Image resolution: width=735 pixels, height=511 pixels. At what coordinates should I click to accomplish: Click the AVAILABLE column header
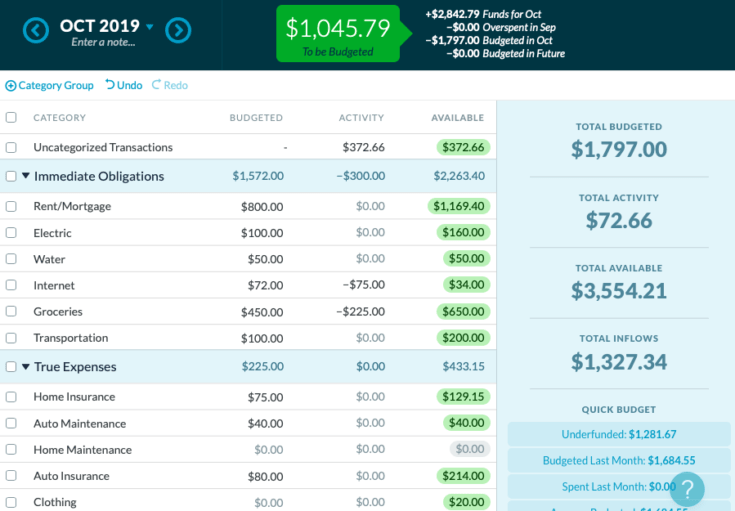[x=458, y=118]
